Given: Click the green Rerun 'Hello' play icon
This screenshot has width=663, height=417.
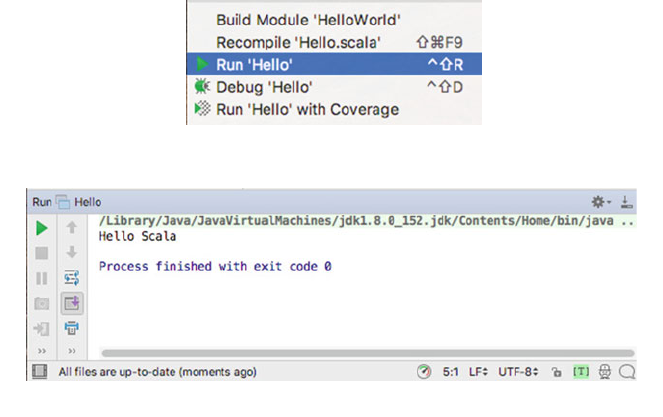Looking at the screenshot, I should (x=42, y=228).
